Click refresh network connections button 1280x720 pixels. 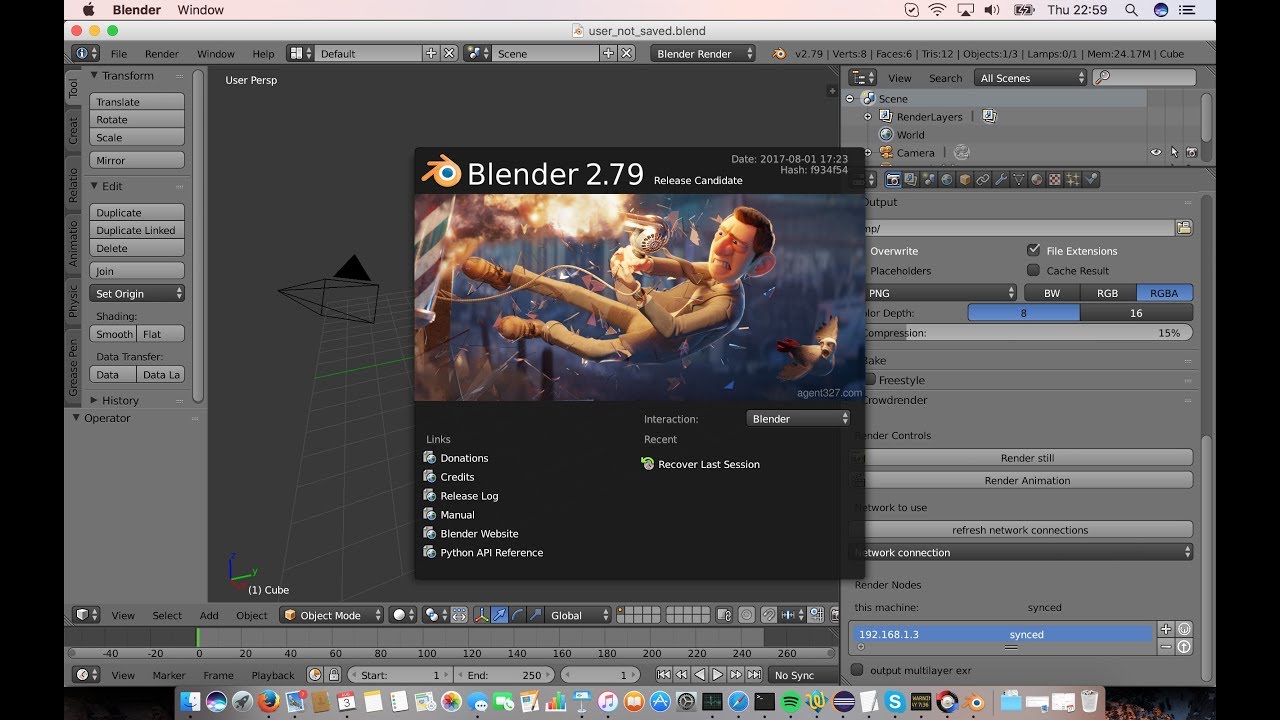pos(1020,530)
